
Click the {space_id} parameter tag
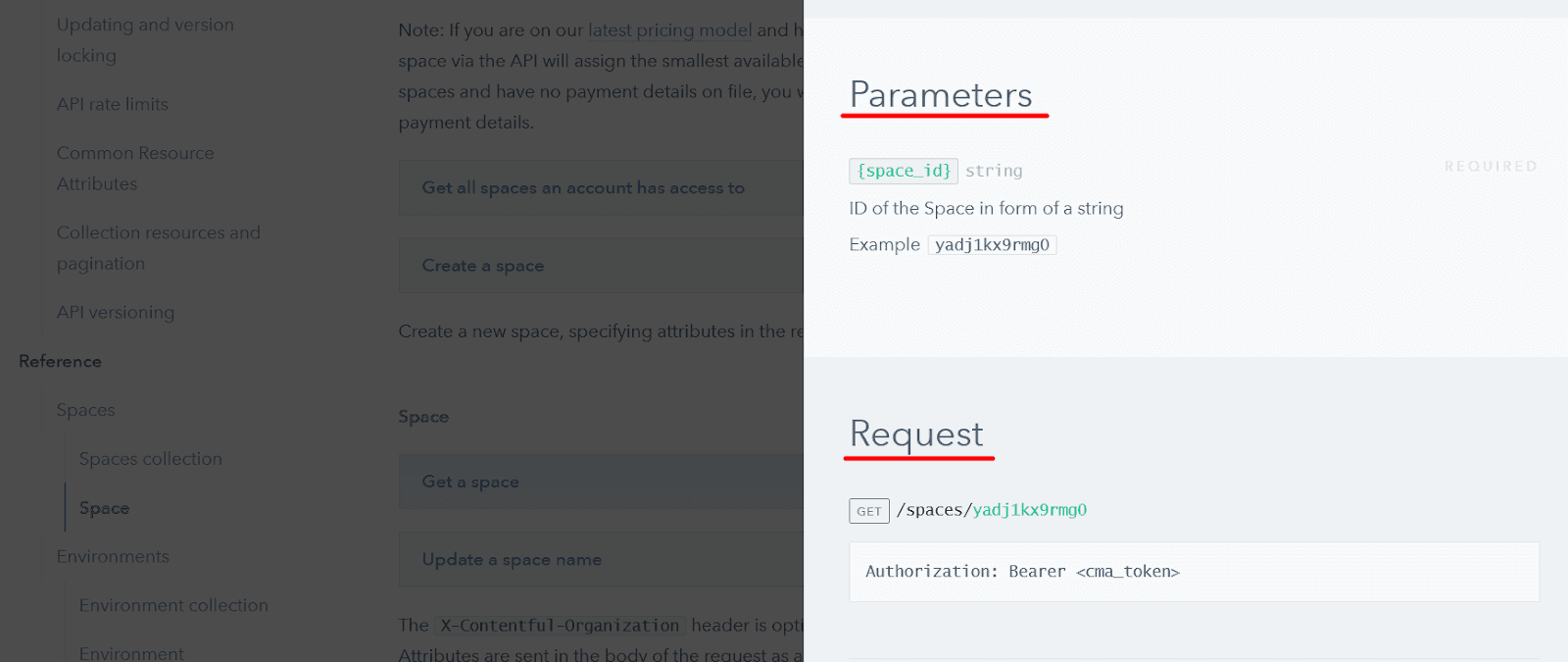click(x=904, y=171)
